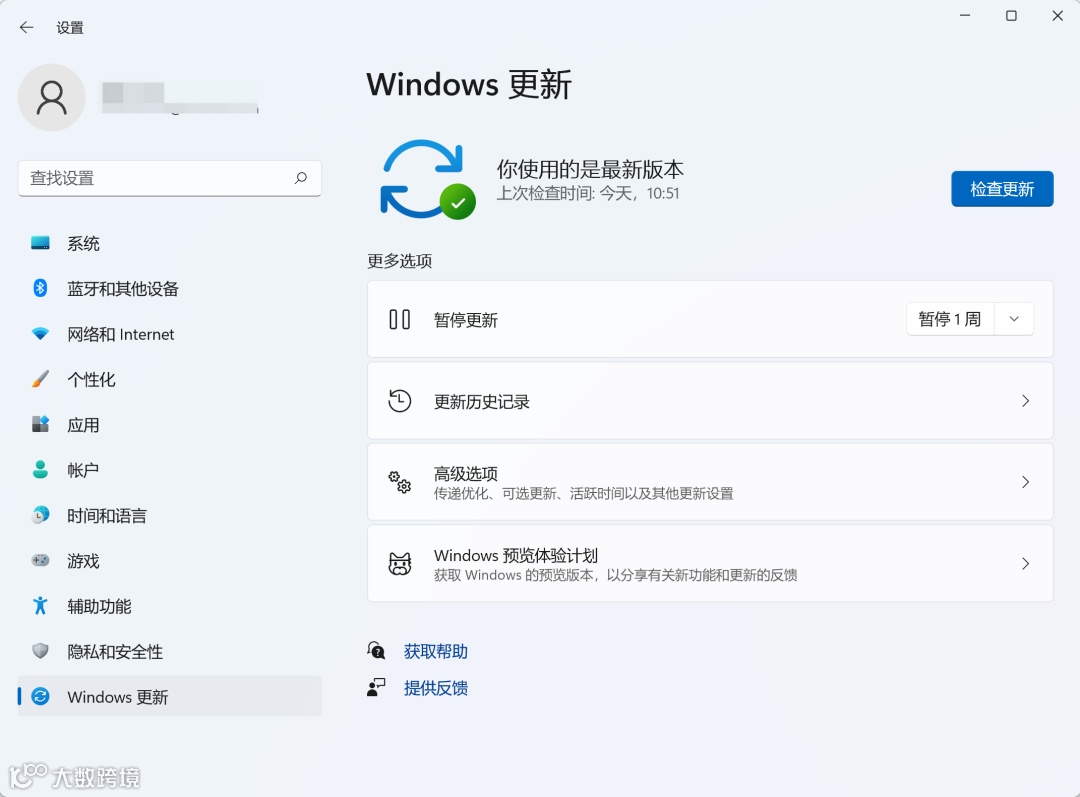
Task: Open the 提供反馈 link
Action: tap(435, 687)
